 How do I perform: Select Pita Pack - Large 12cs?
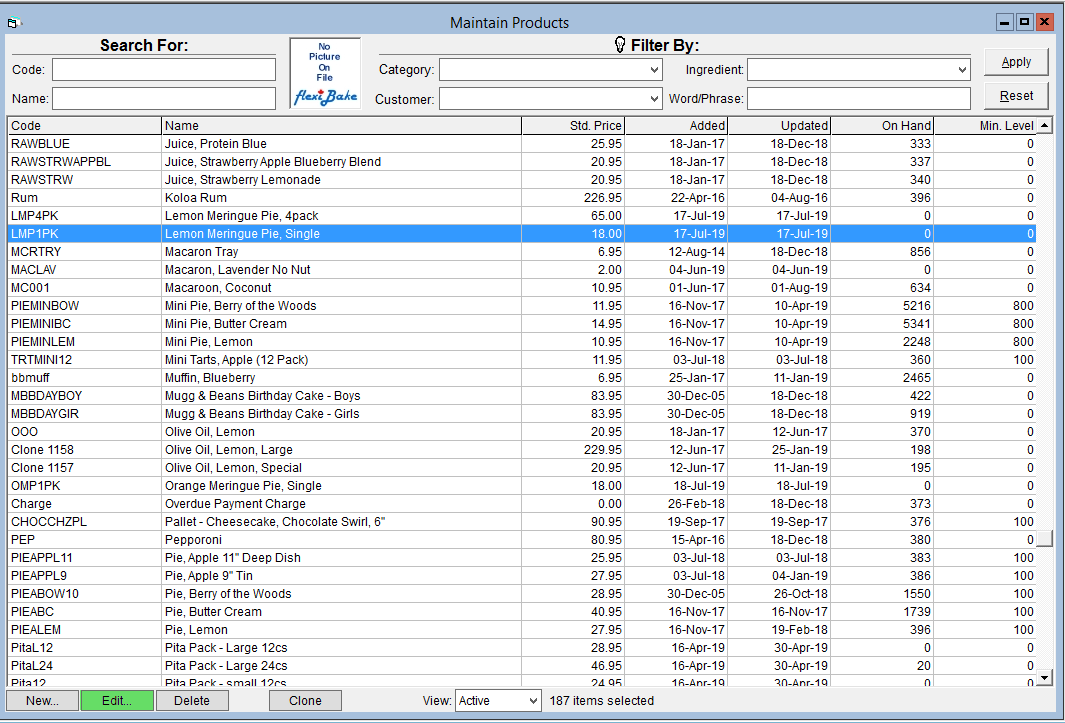click(x=522, y=648)
